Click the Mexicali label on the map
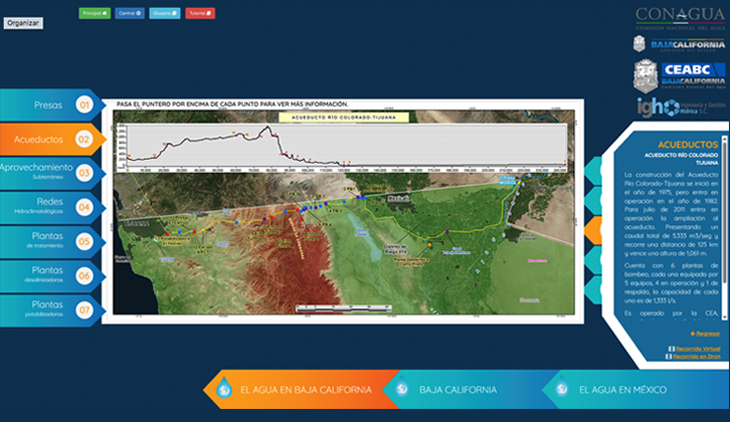730x422 pixels. point(398,198)
